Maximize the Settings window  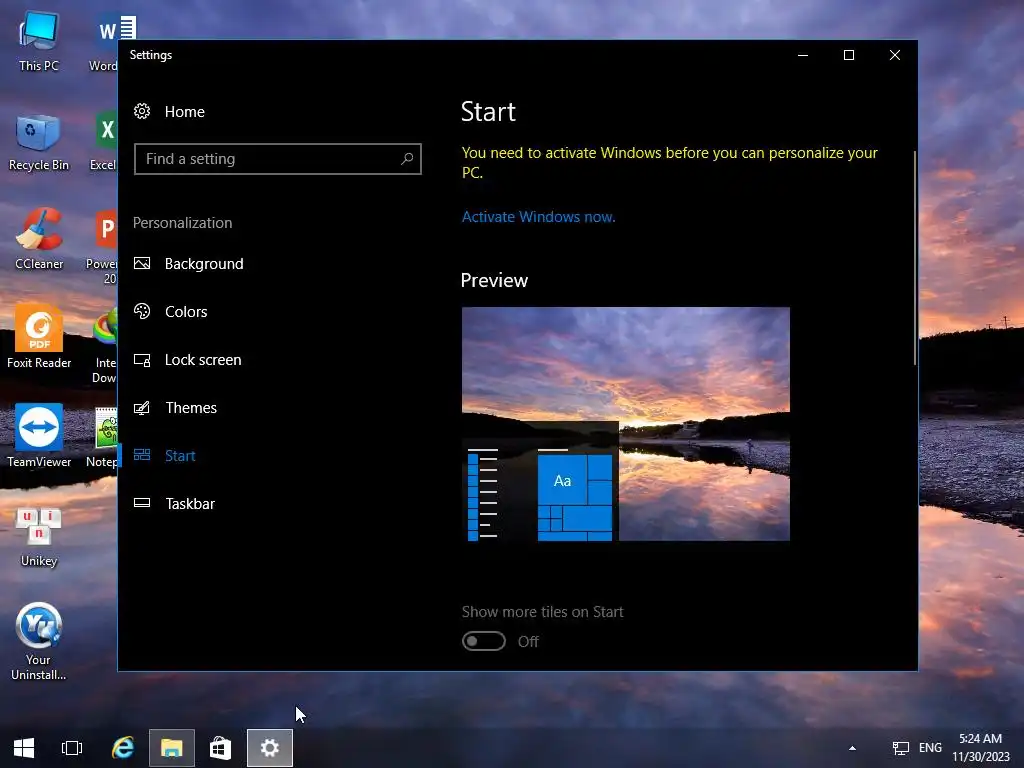tap(849, 55)
